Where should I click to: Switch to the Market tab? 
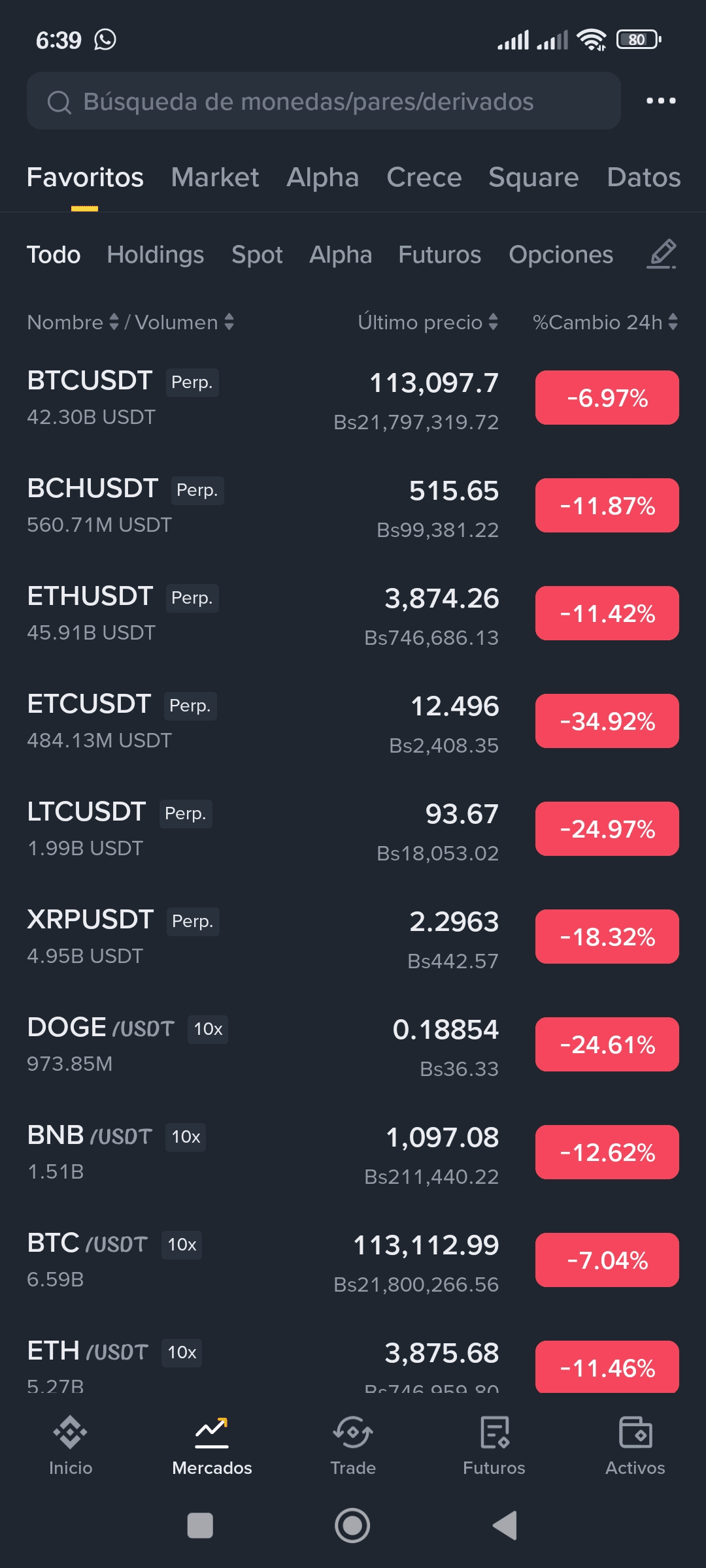(215, 178)
